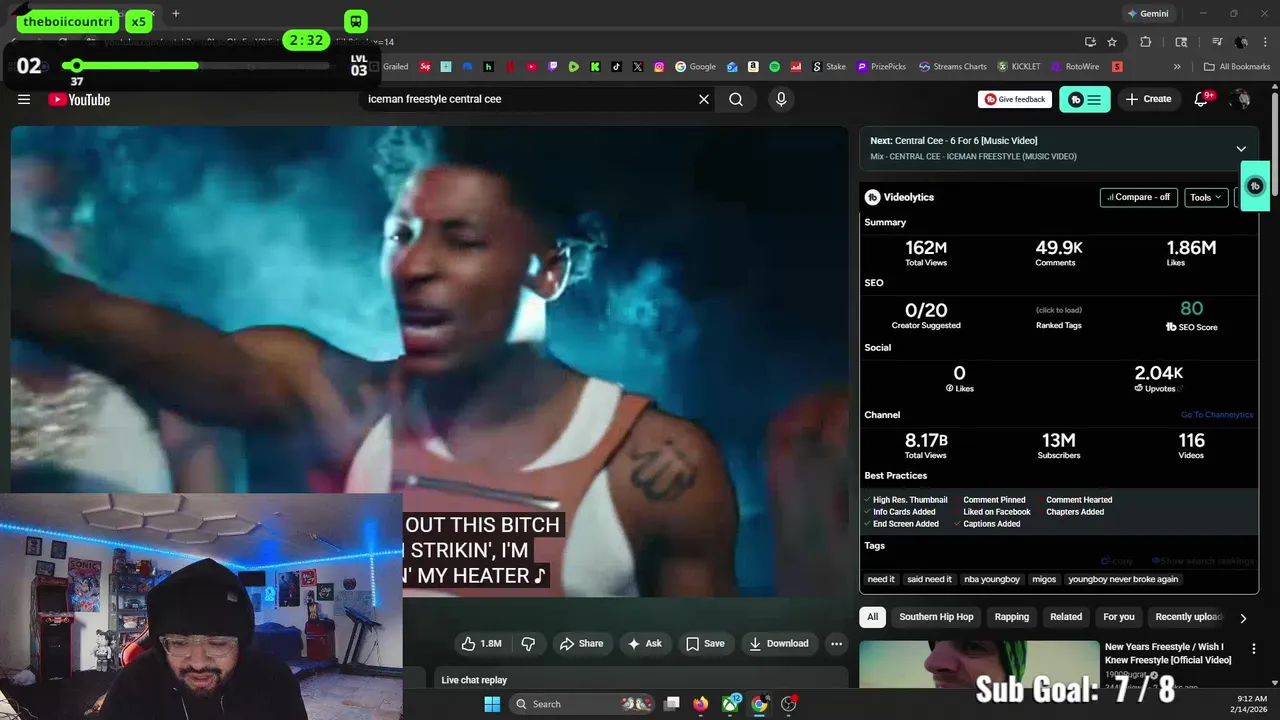Open the Tools dropdown in Videolytics
Screen dimensions: 1280x720
1206,197
